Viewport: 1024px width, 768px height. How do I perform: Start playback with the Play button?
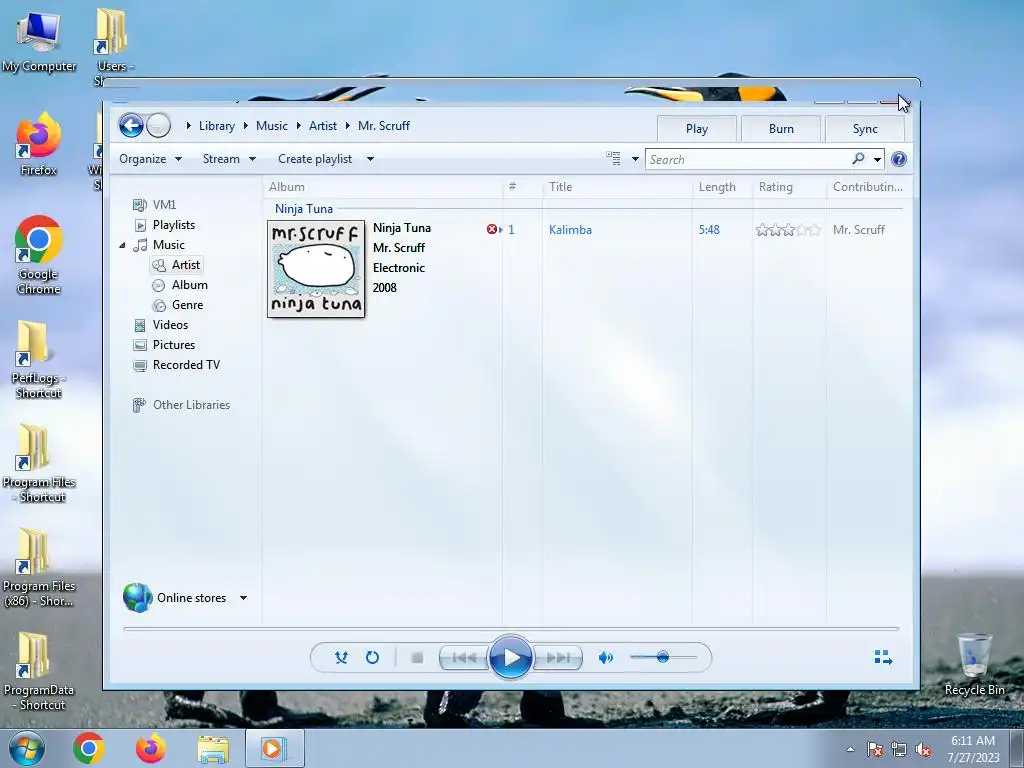[511, 658]
